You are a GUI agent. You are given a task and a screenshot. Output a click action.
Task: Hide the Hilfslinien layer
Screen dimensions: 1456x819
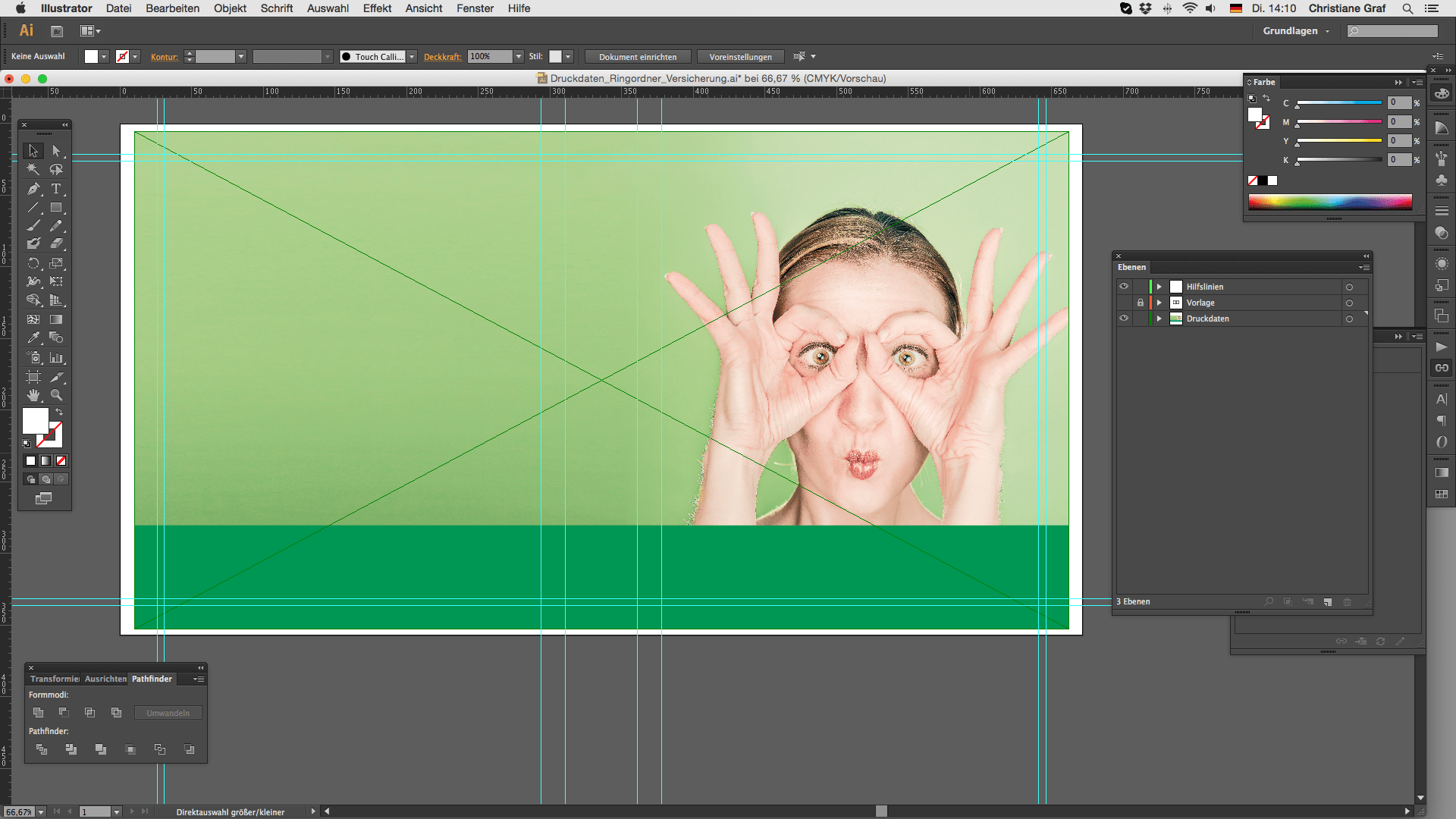1124,287
